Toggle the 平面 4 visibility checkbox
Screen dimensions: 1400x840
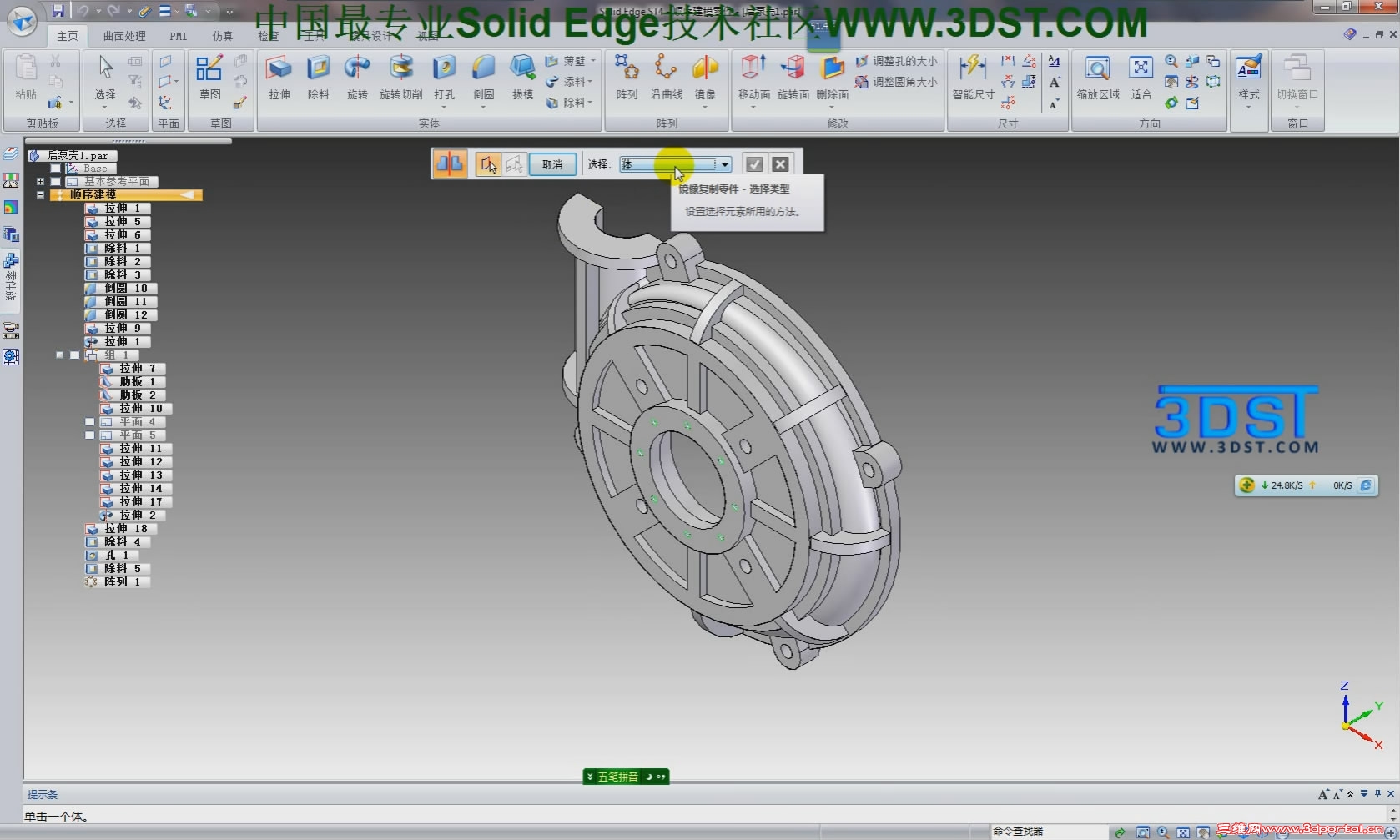[x=90, y=422]
